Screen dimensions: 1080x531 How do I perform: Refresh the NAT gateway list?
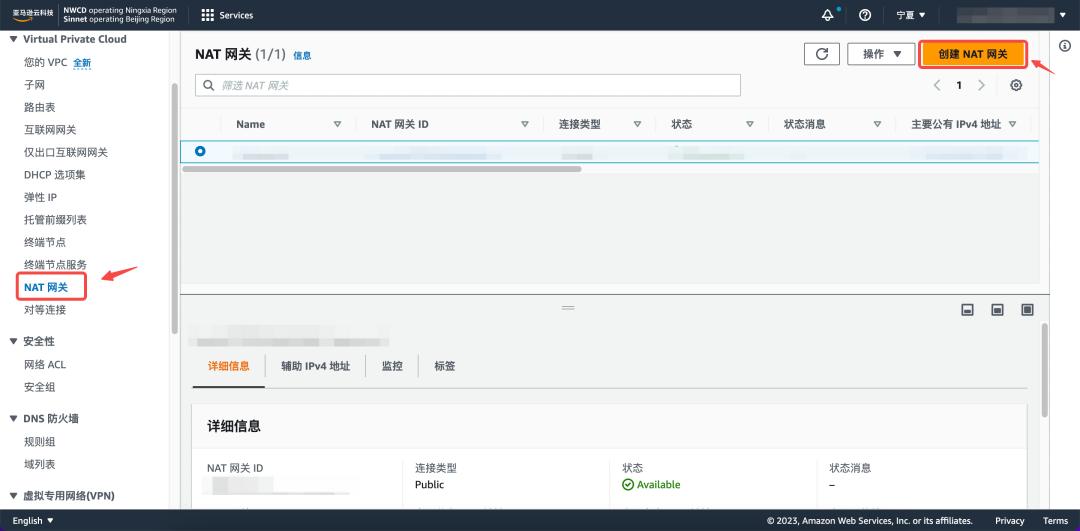(x=822, y=54)
